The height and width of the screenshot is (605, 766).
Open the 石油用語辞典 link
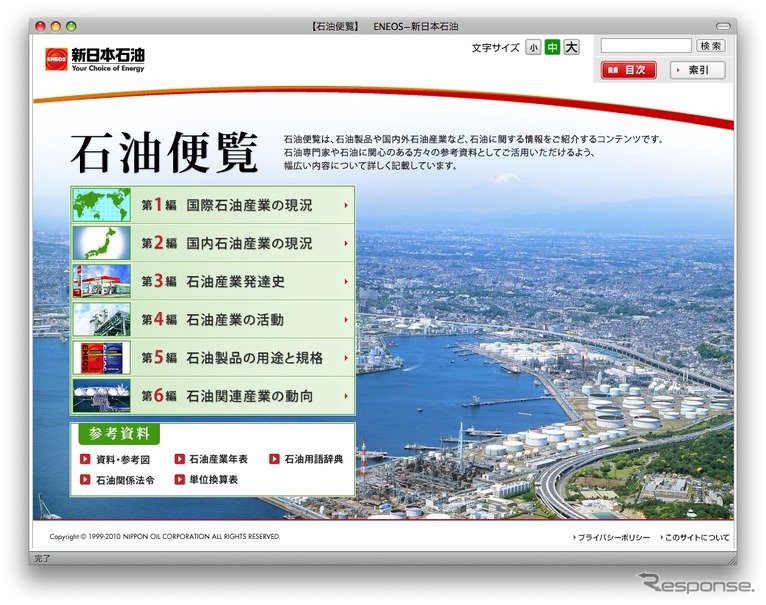(314, 459)
